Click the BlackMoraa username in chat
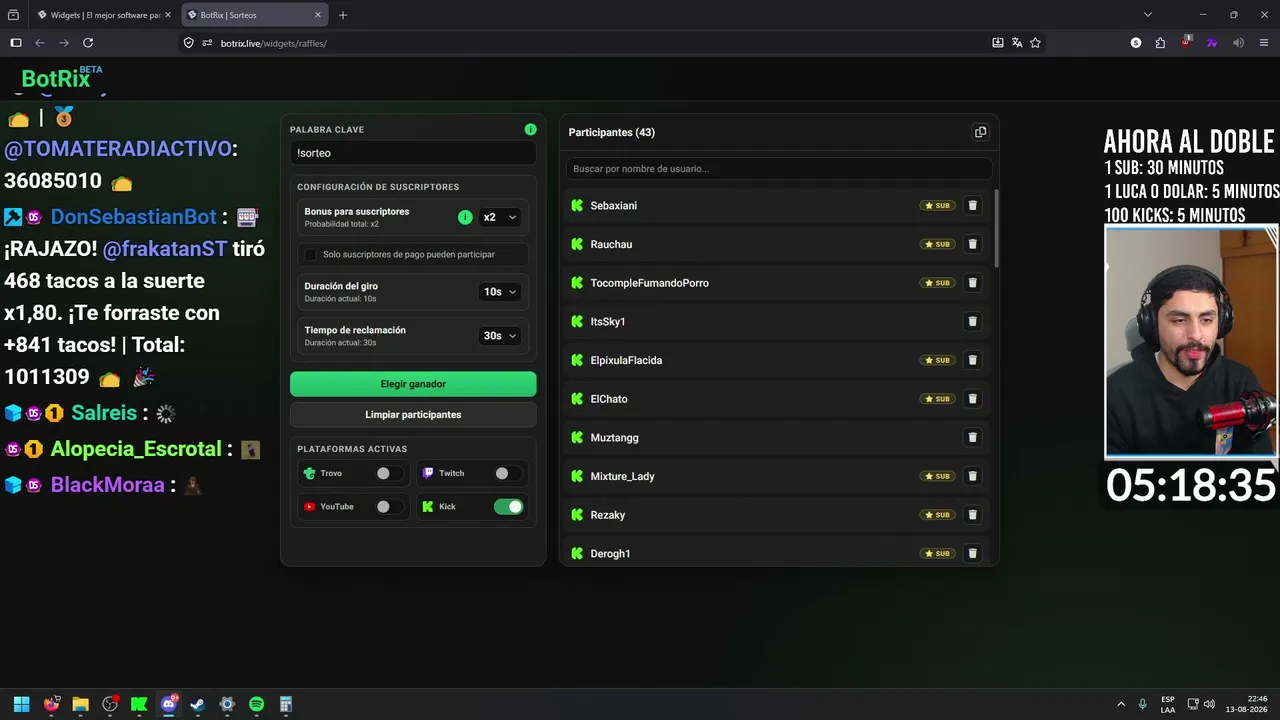1280x720 pixels. click(x=107, y=485)
